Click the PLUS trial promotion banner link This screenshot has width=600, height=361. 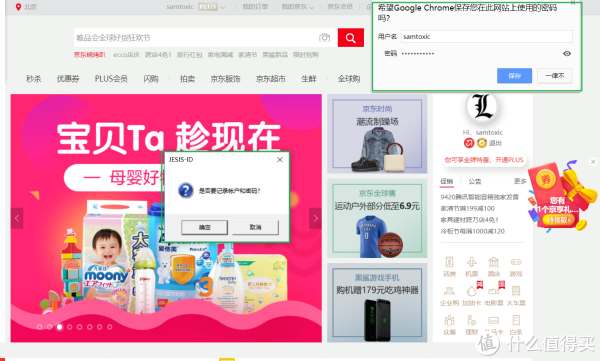484,160
